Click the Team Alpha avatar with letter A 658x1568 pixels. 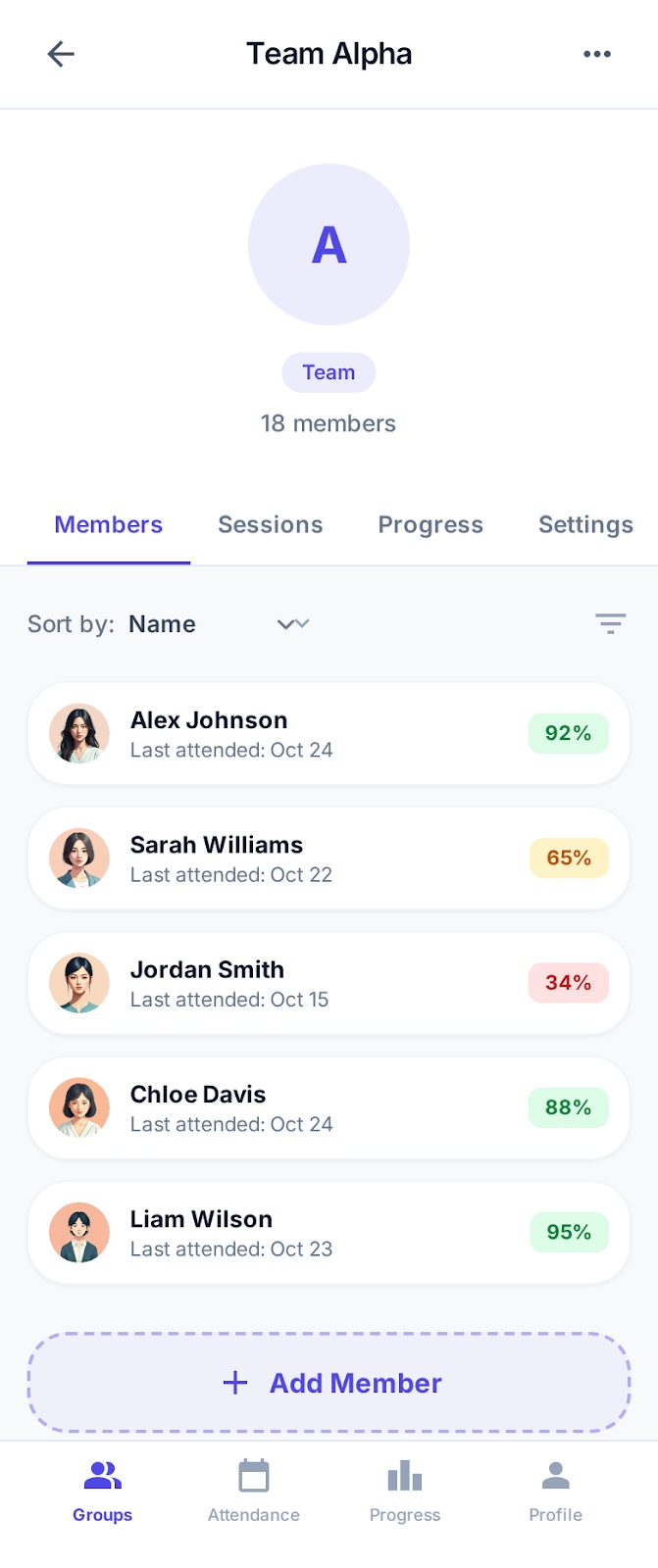coord(329,244)
